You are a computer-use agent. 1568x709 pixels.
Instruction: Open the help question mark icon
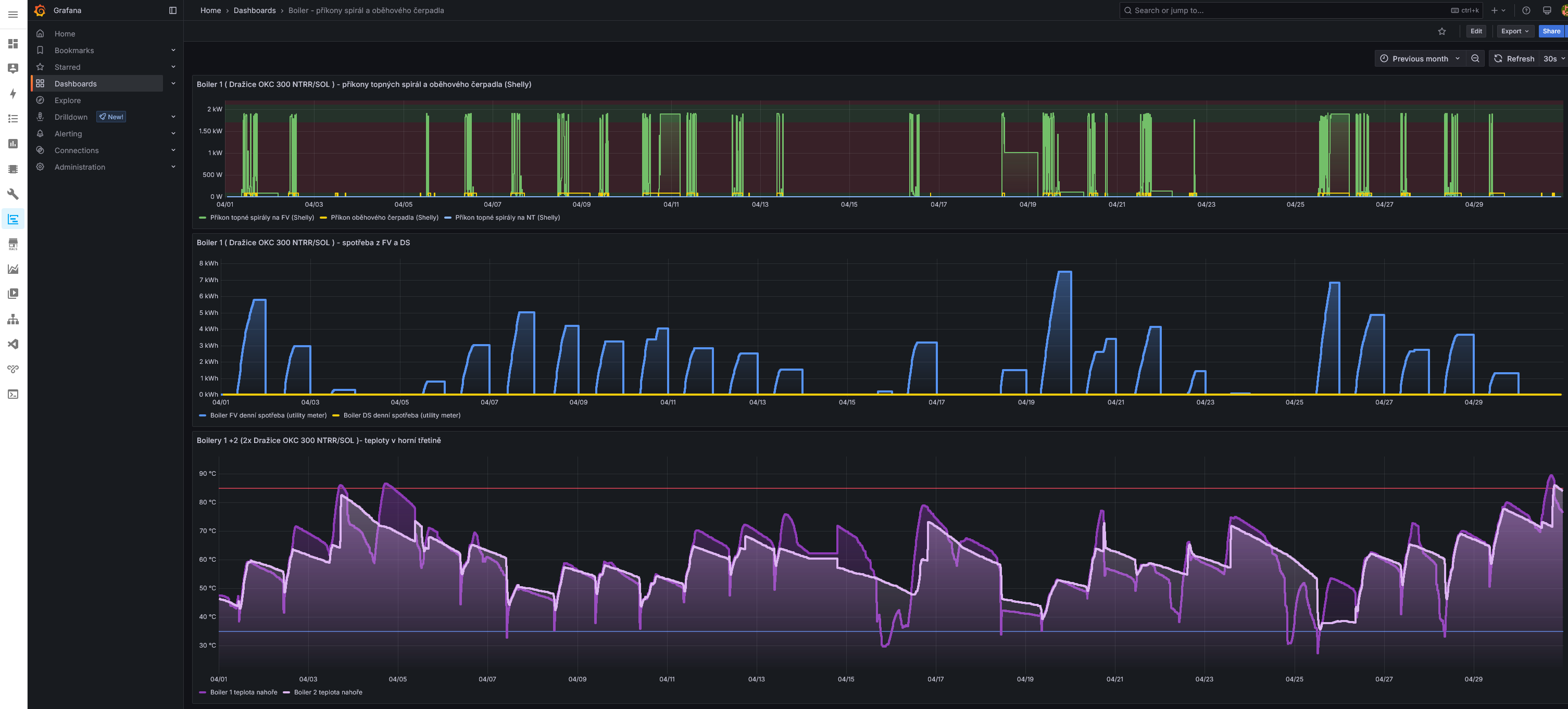(1526, 10)
